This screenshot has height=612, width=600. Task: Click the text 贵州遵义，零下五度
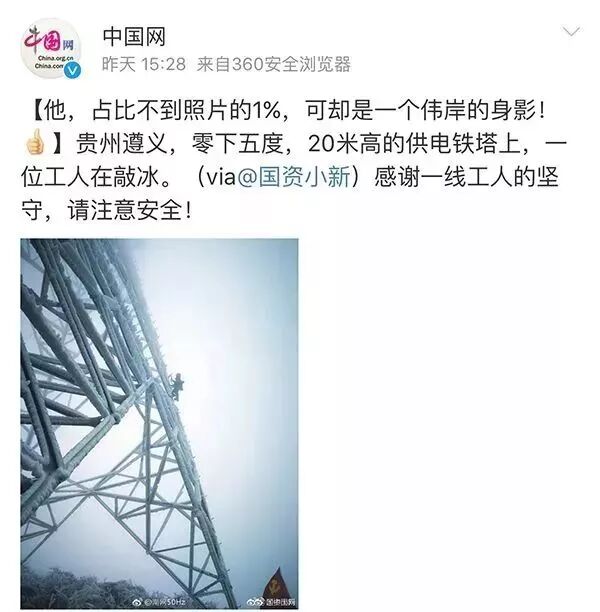pos(180,144)
